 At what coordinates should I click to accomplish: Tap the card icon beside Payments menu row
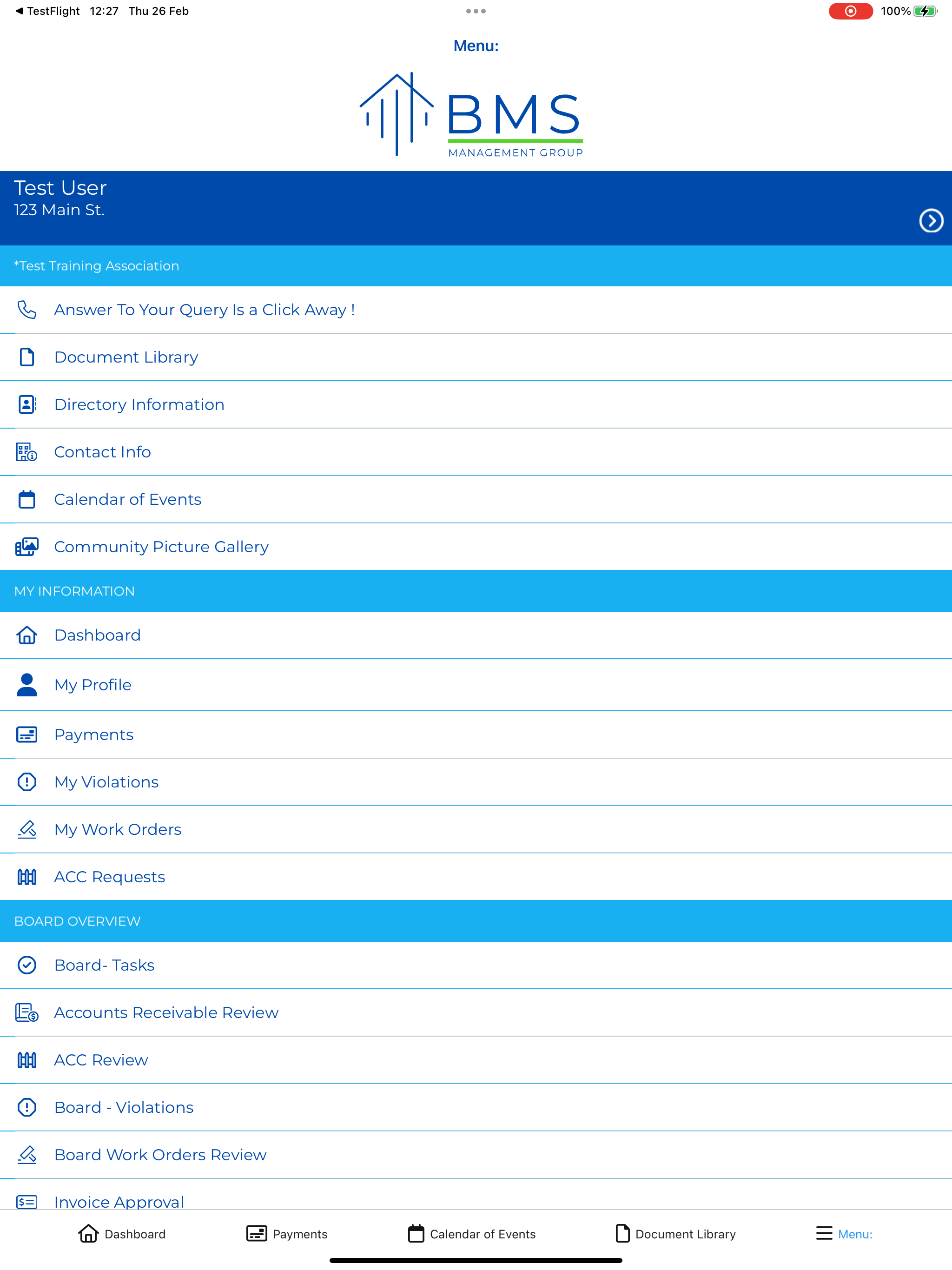pos(26,734)
